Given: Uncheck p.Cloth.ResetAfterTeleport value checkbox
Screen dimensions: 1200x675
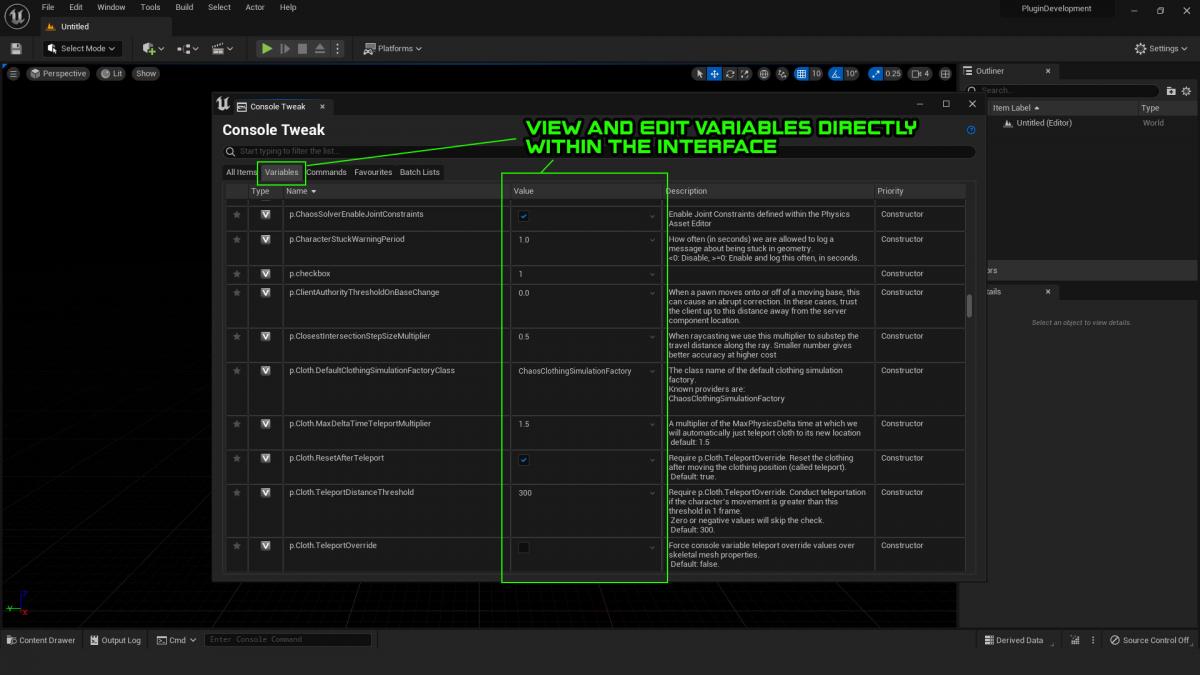Looking at the screenshot, I should pos(524,460).
